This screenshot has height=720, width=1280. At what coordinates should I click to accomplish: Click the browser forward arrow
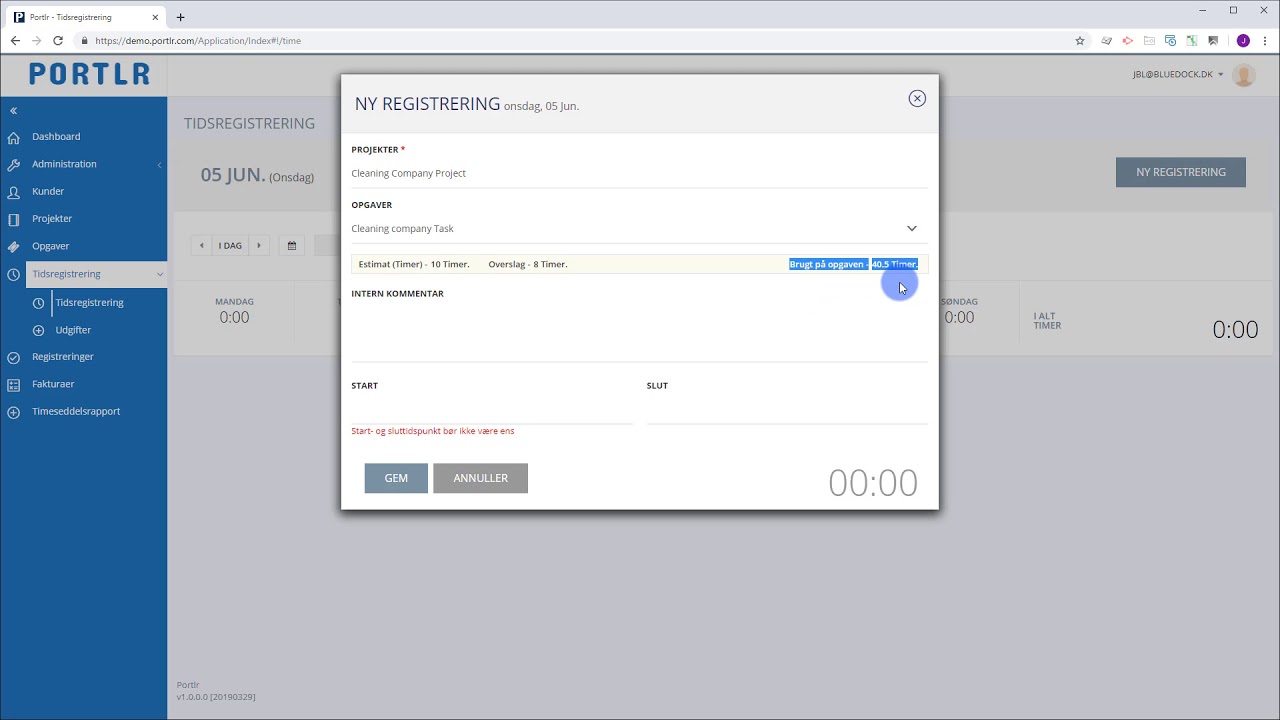[36, 41]
